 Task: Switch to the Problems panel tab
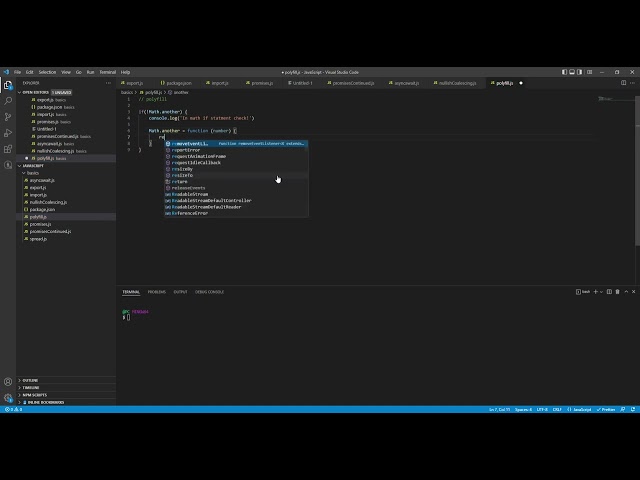click(157, 292)
